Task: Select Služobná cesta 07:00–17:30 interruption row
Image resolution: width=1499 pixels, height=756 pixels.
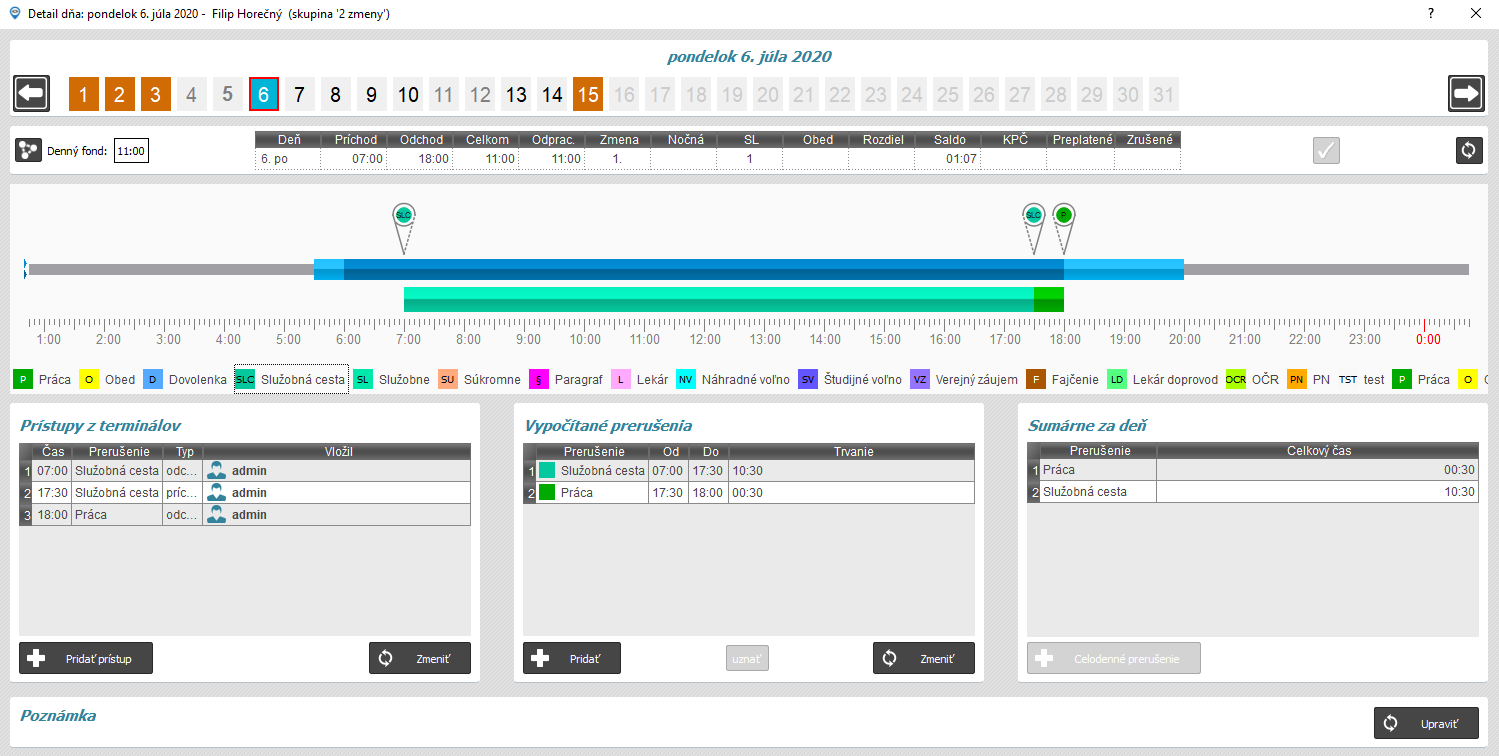Action: point(749,470)
